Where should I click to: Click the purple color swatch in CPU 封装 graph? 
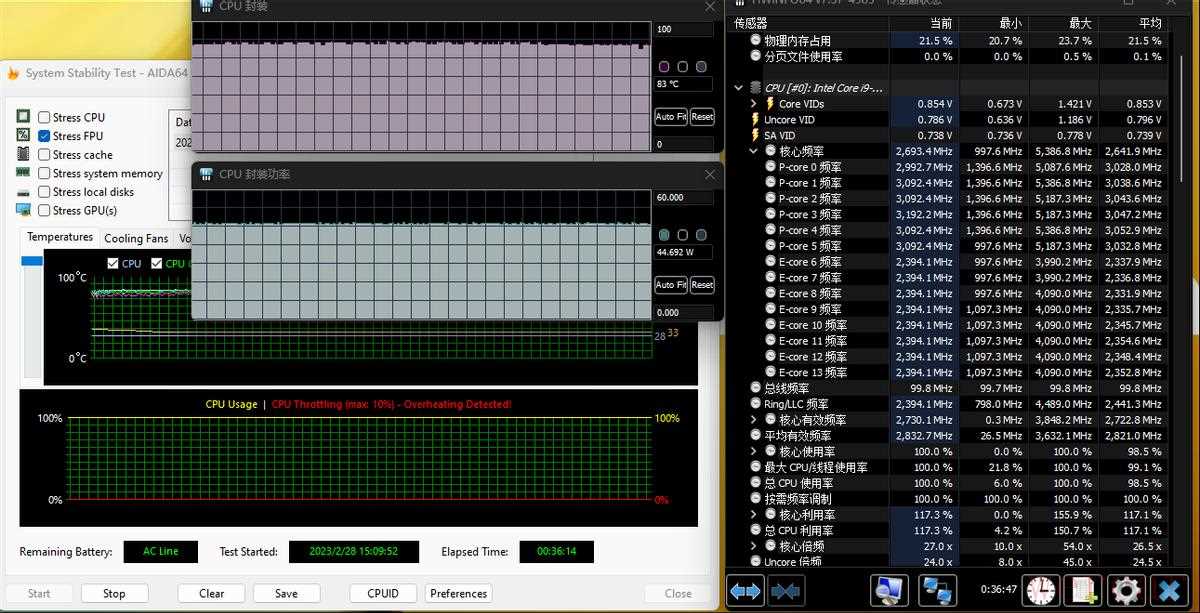coord(664,67)
